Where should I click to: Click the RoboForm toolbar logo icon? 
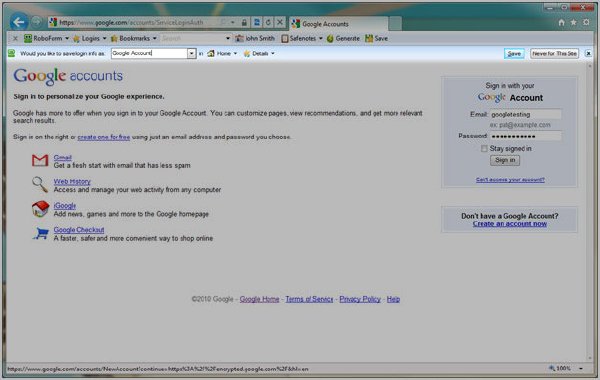[28, 38]
